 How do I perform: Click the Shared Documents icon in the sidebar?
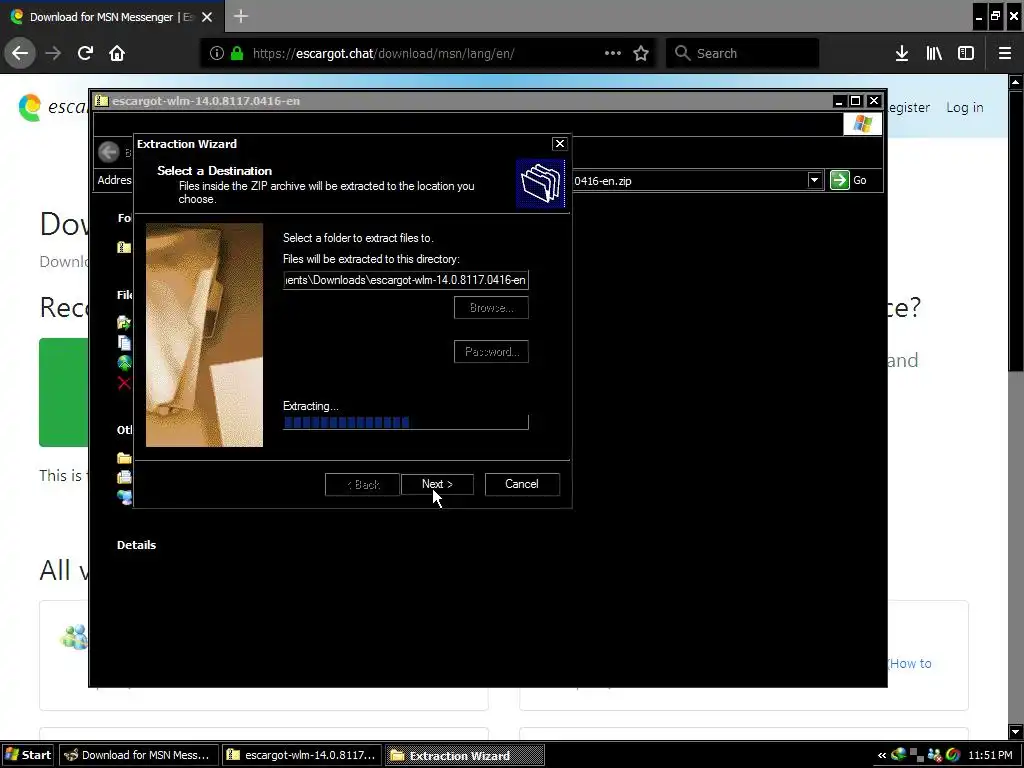pyautogui.click(x=124, y=477)
